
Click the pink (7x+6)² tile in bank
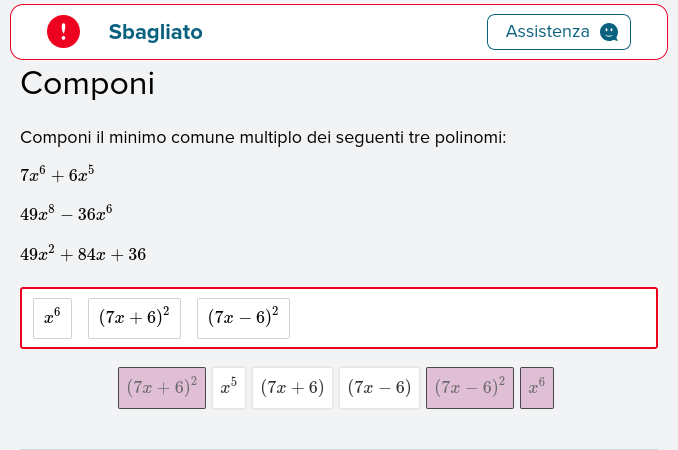(162, 388)
